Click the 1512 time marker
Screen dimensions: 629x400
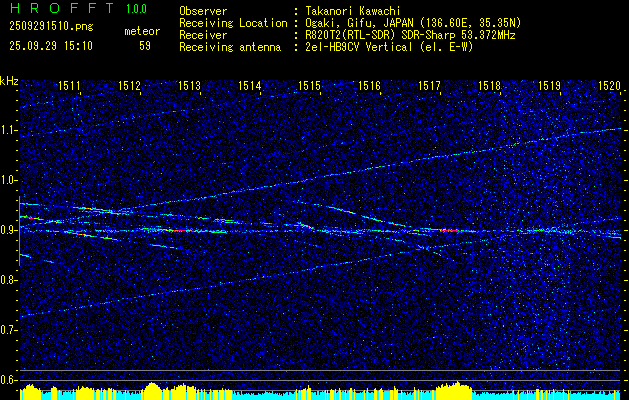130,85
